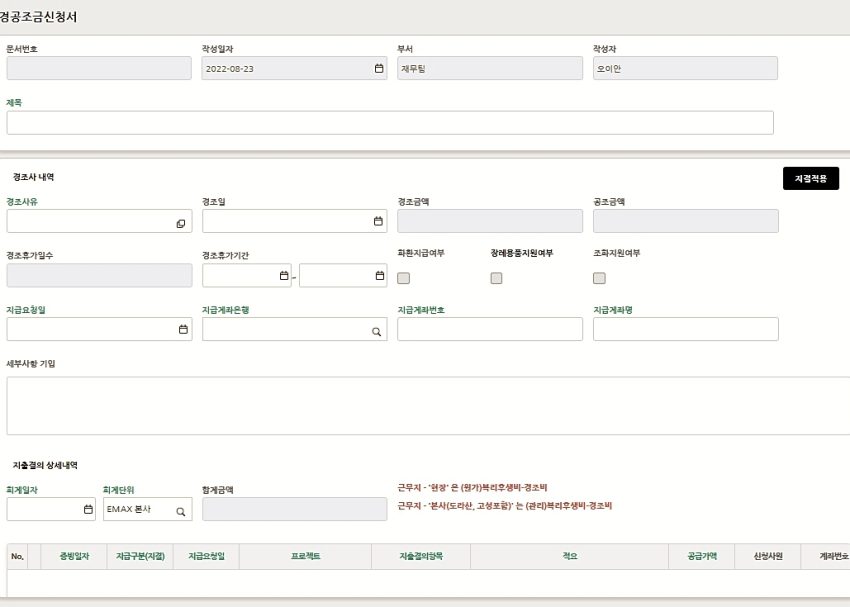Click the 경조금액 field
Screen dimensions: 850x607
click(490, 221)
